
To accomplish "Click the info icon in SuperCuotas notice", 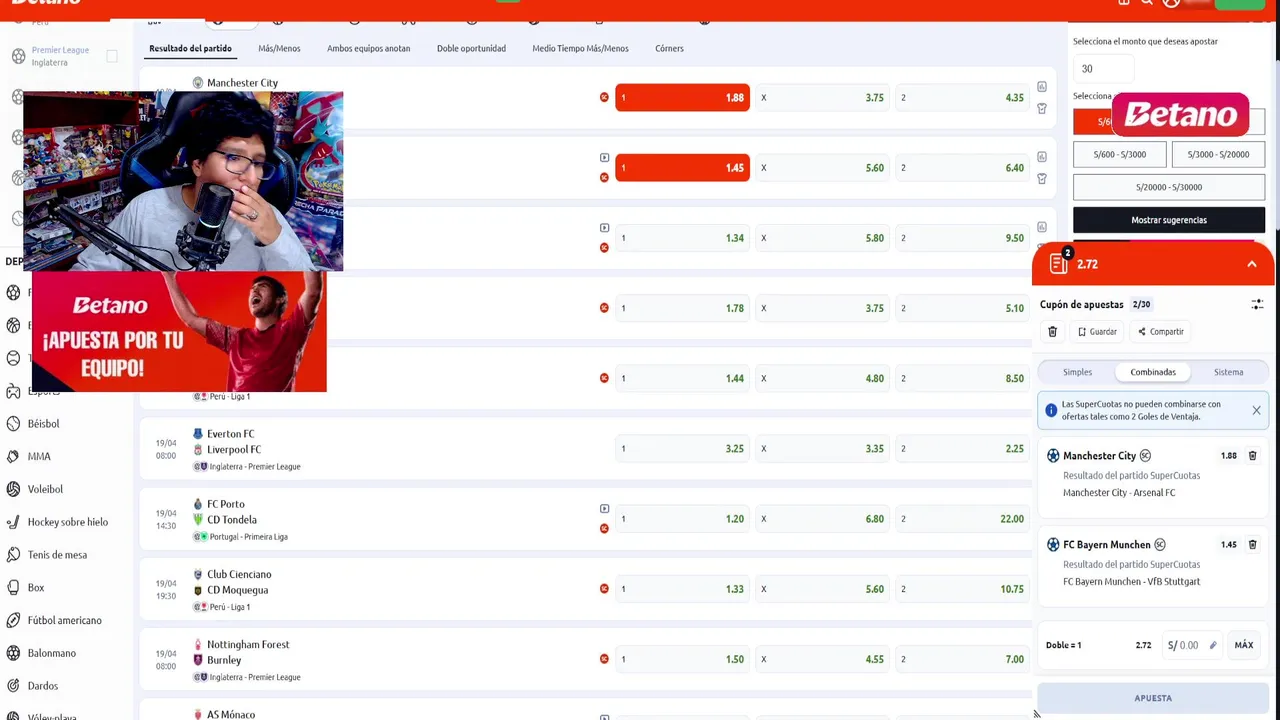I will (x=1051, y=410).
